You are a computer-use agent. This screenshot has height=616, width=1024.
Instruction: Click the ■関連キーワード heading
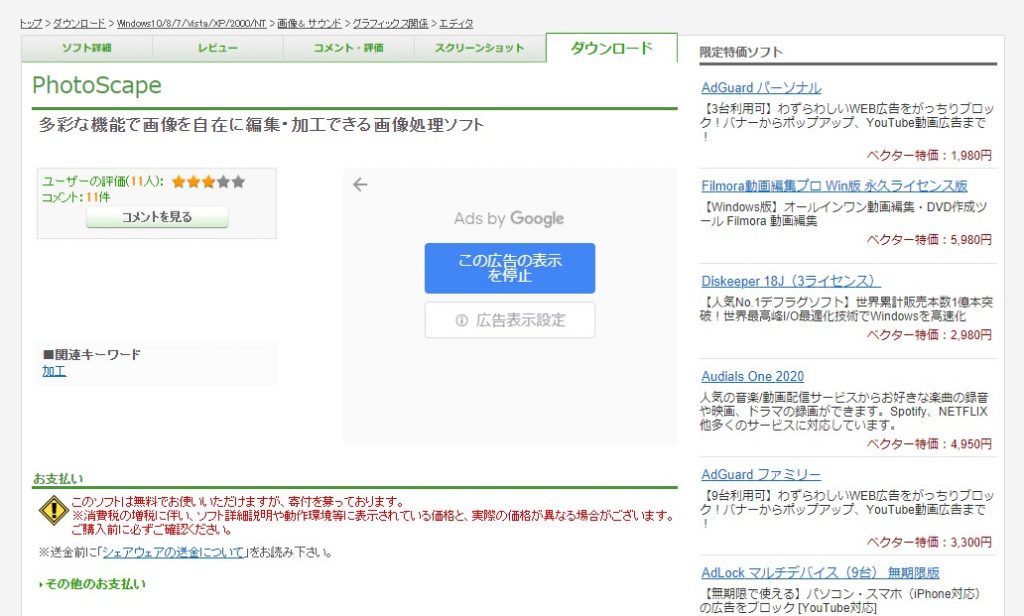click(91, 355)
